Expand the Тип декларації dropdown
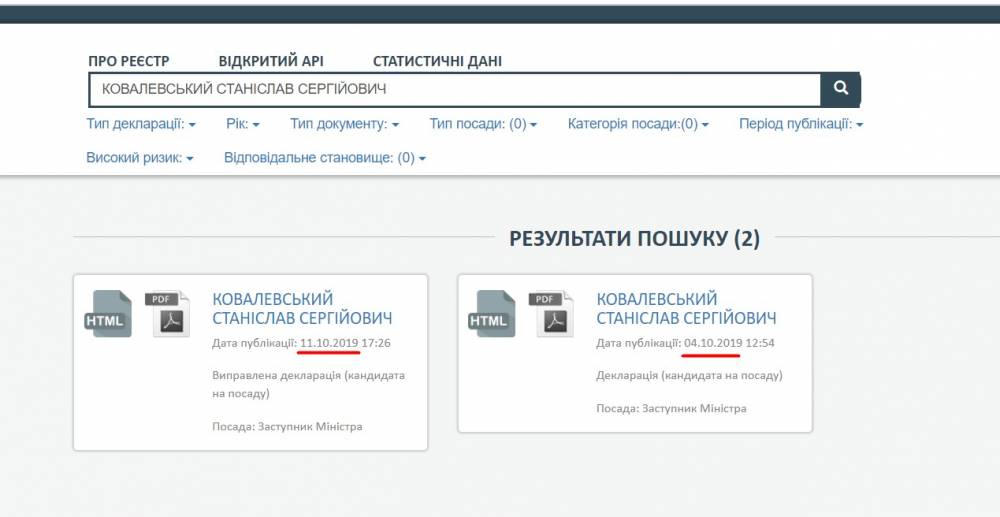The width and height of the screenshot is (1000, 517). click(141, 125)
